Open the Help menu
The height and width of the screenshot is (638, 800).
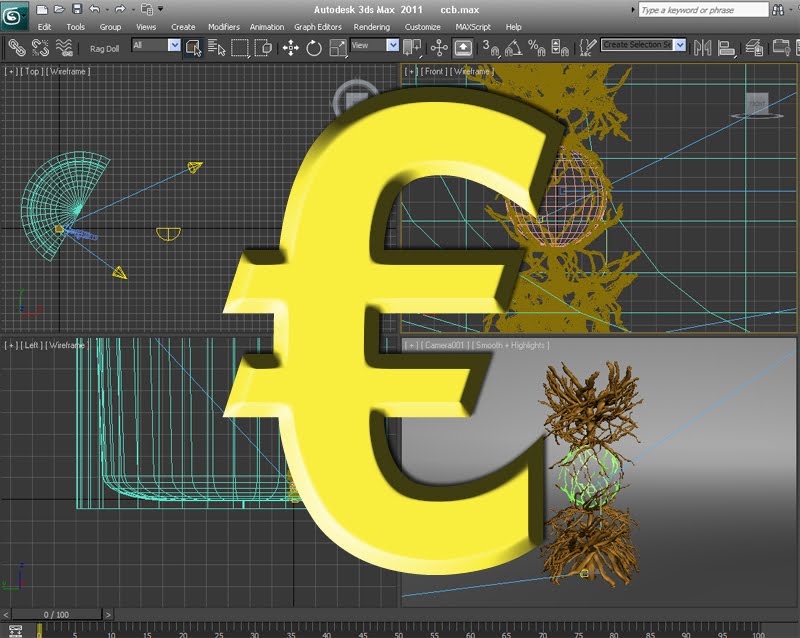513,27
